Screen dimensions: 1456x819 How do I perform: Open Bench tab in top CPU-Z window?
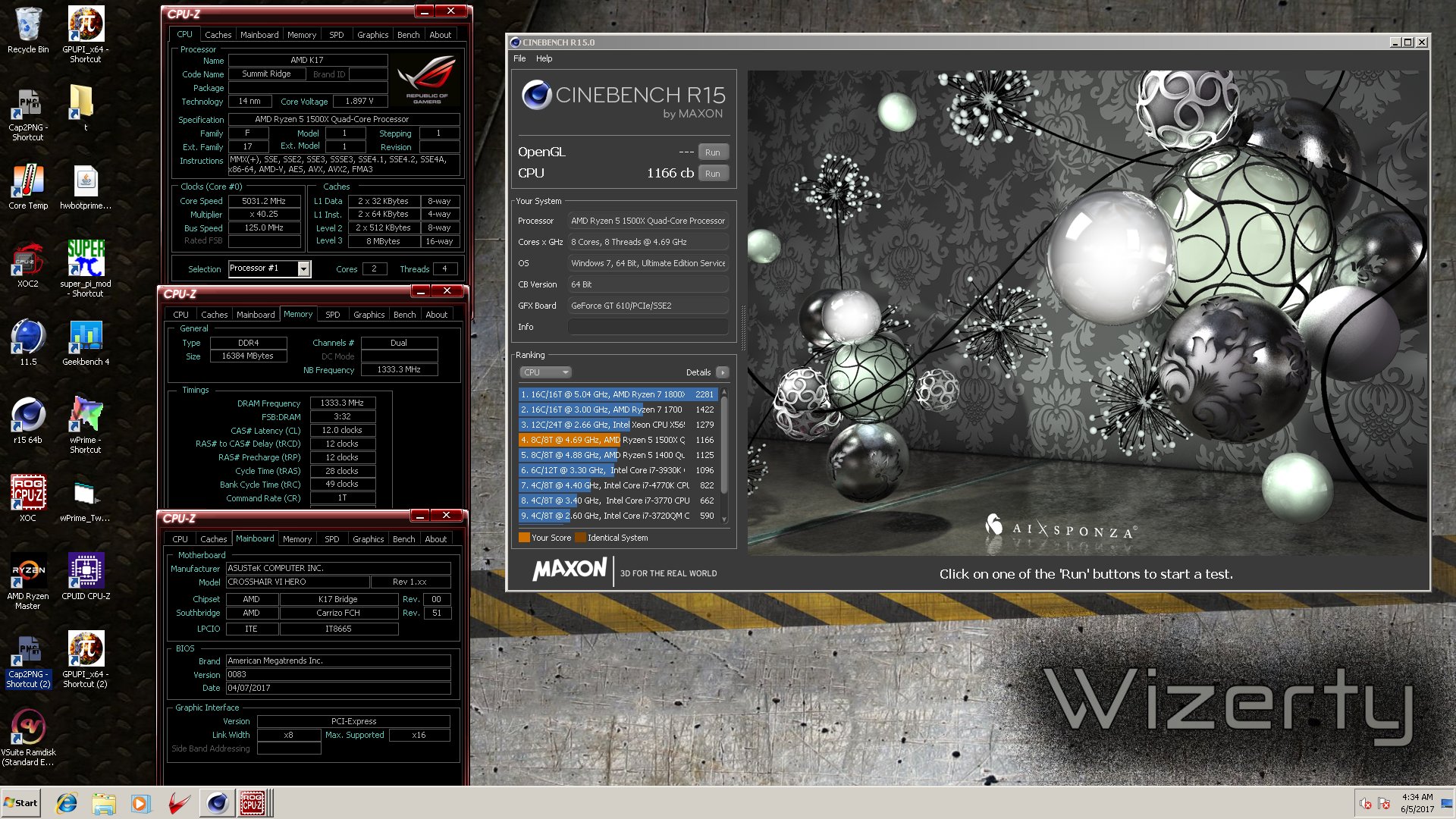point(408,35)
